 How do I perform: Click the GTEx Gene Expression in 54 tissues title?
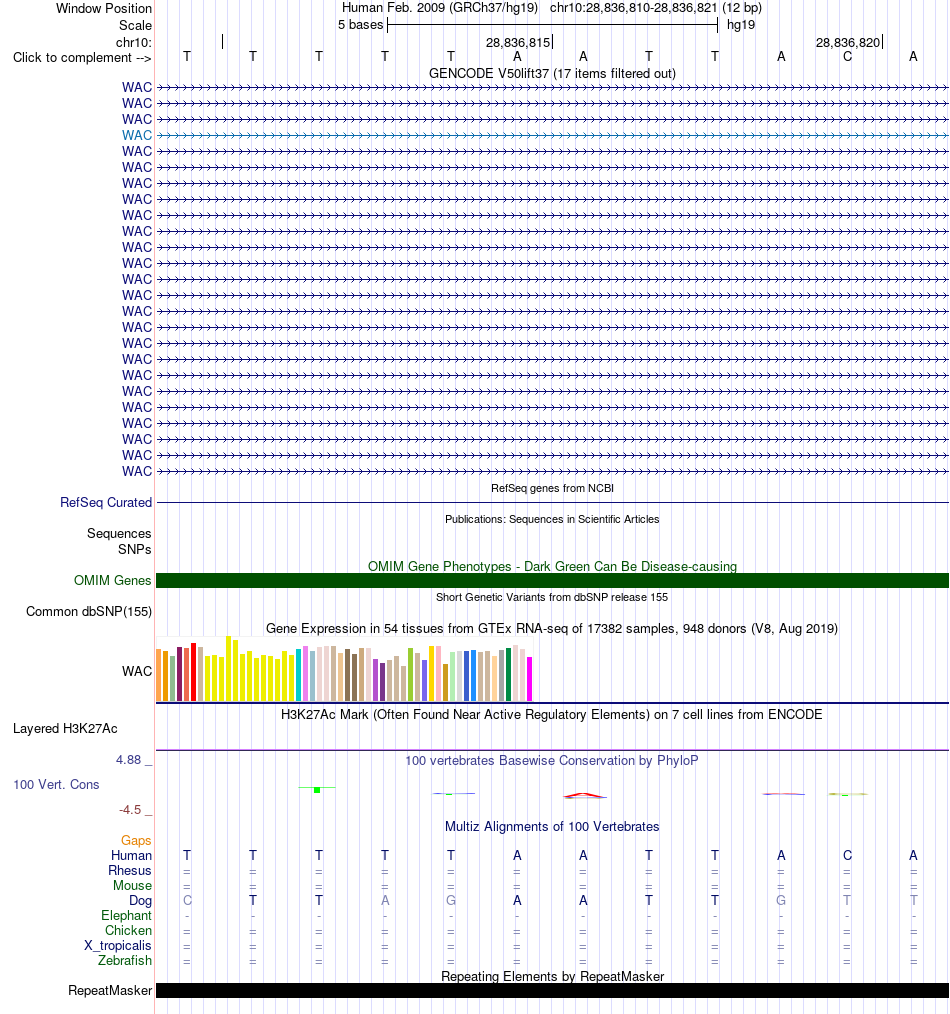click(552, 629)
